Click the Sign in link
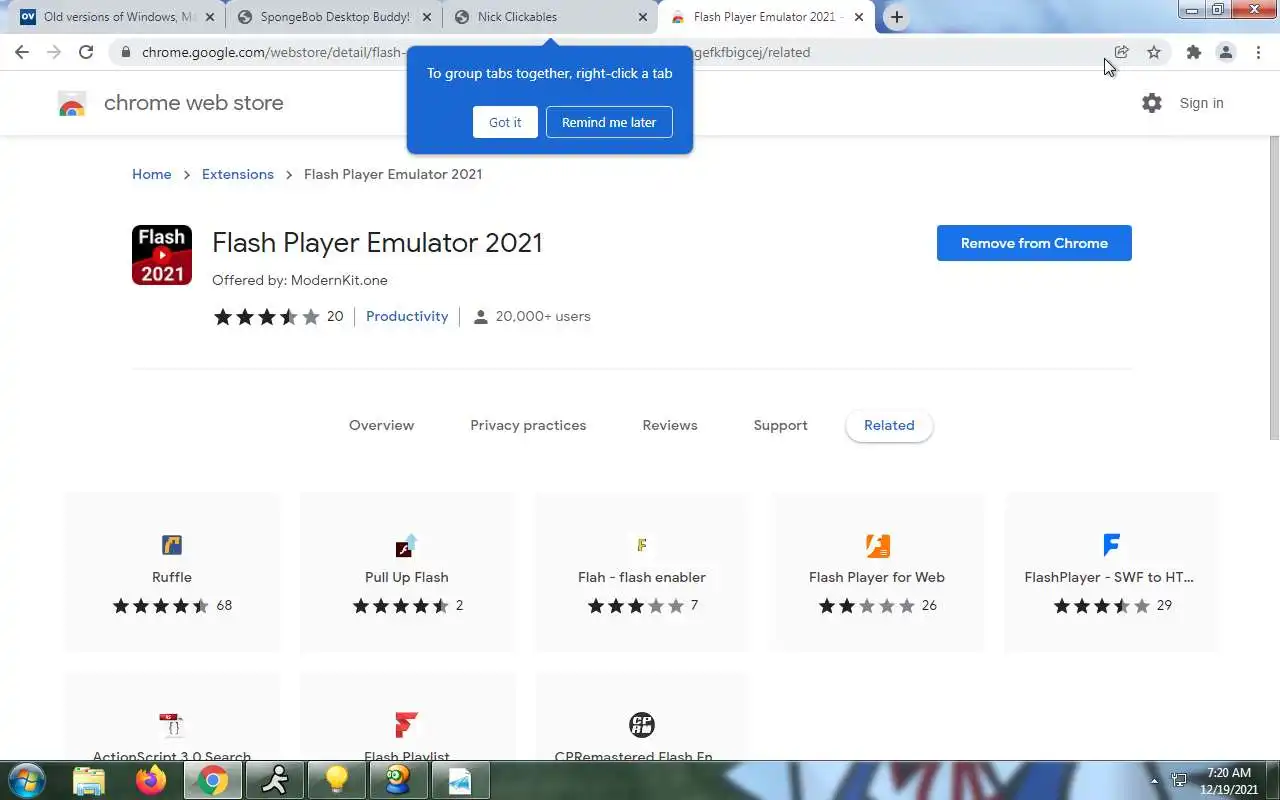The height and width of the screenshot is (800, 1280). 1201,103
